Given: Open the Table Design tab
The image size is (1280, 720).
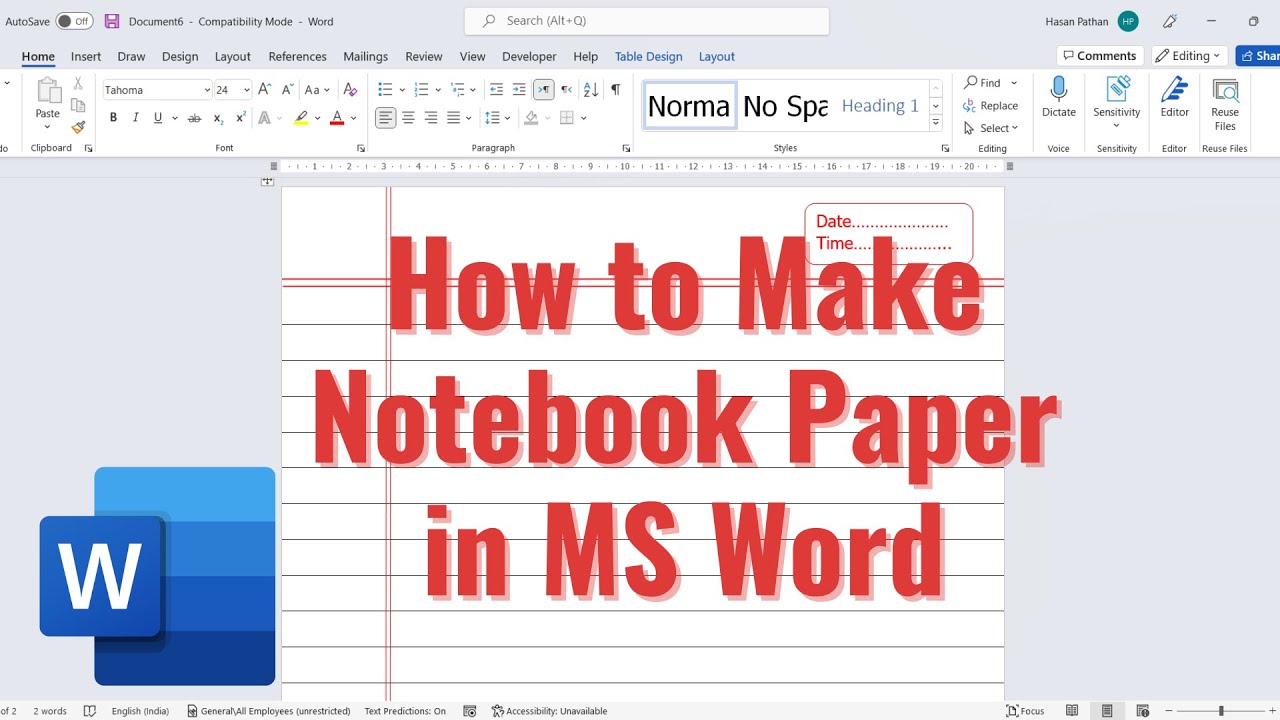Looking at the screenshot, I should 648,57.
